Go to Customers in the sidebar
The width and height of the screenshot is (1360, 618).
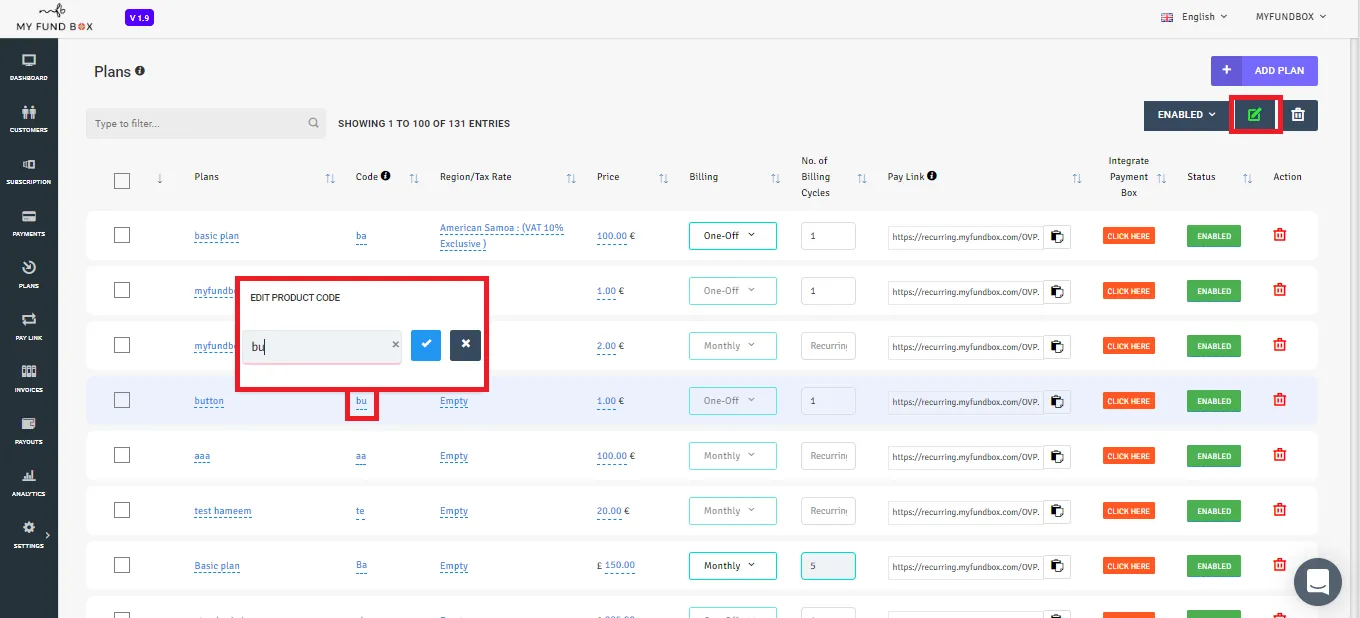(x=29, y=119)
